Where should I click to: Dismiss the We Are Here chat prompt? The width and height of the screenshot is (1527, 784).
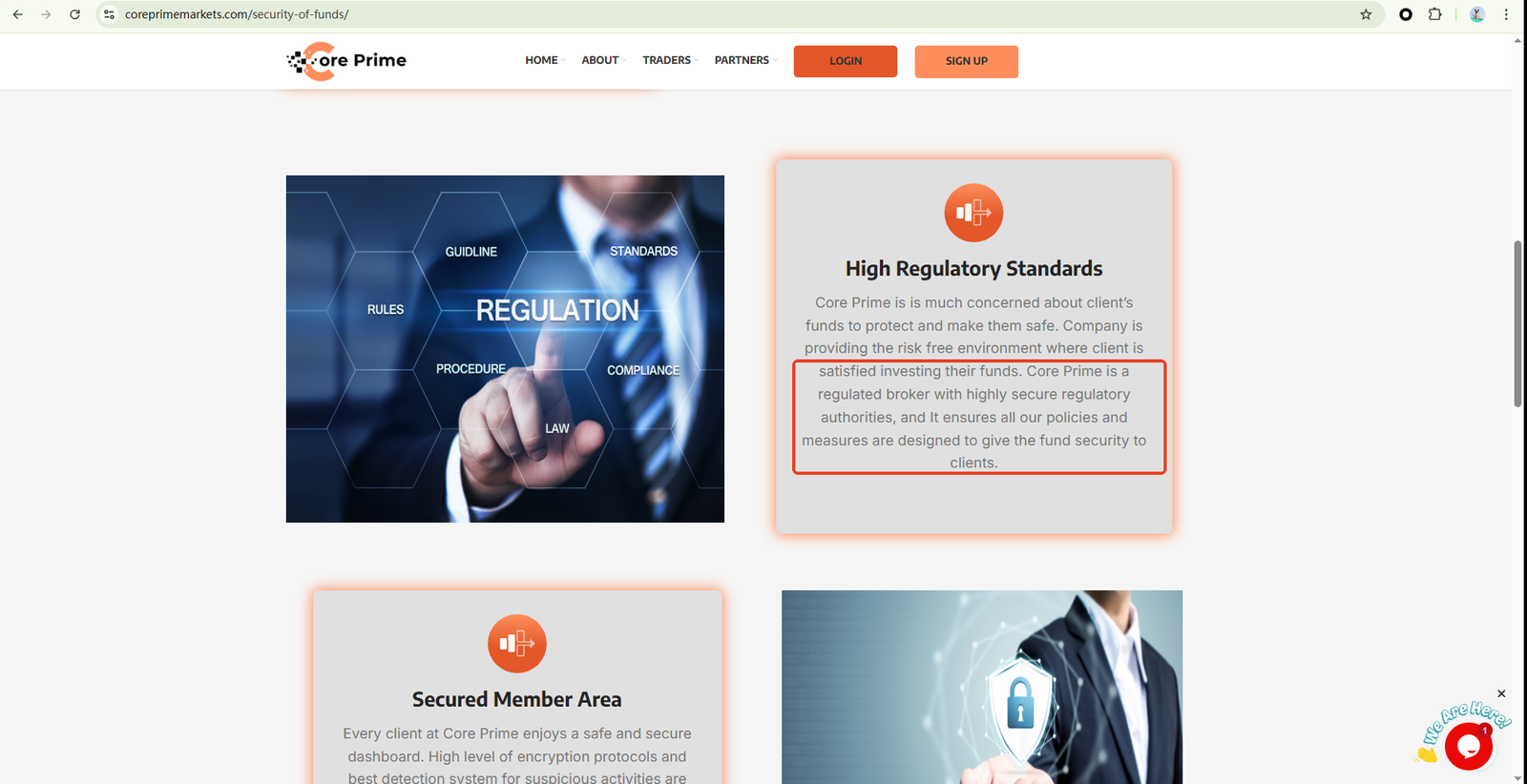1501,693
